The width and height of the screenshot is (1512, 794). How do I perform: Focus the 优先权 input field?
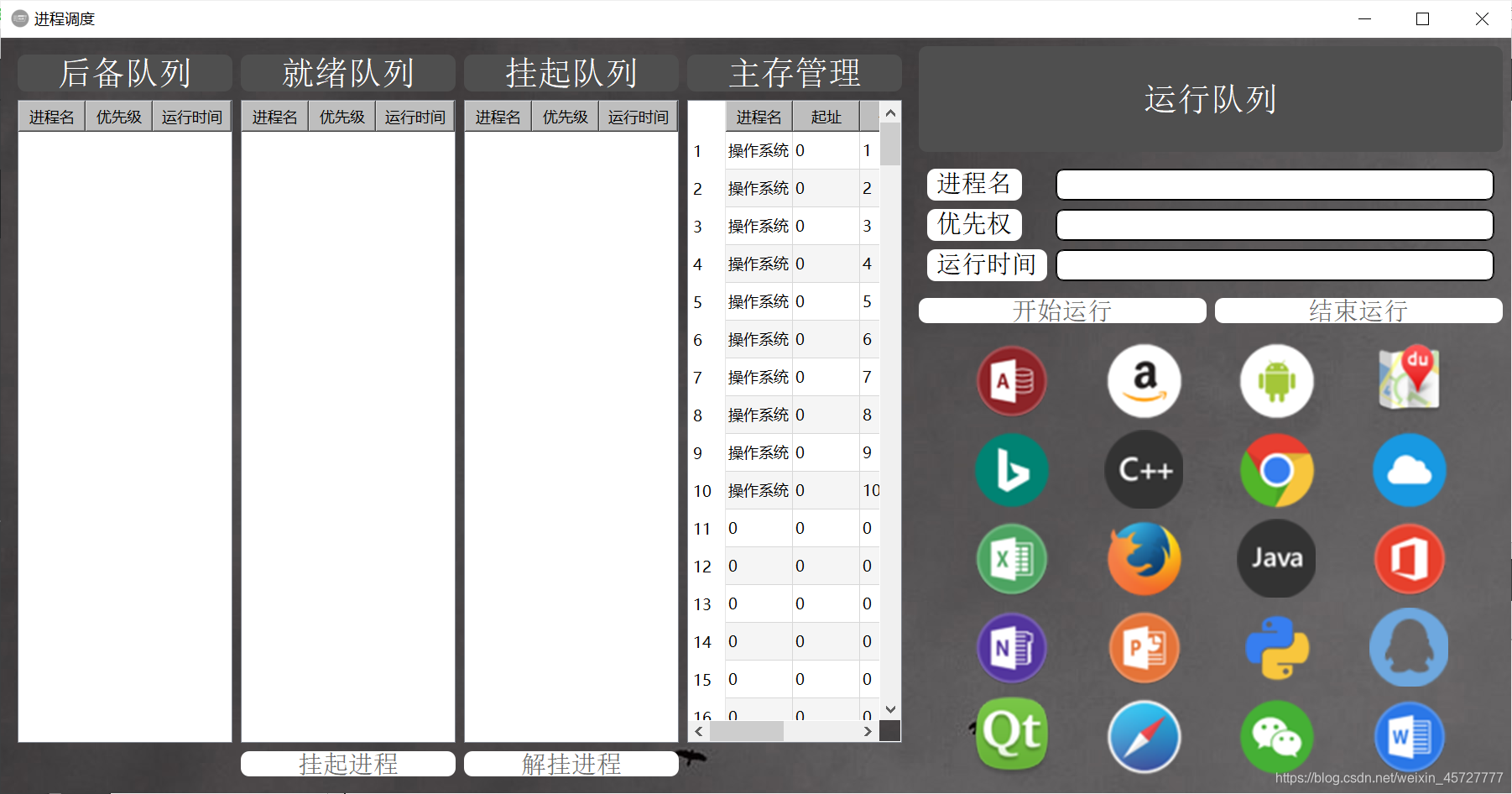(x=1275, y=225)
